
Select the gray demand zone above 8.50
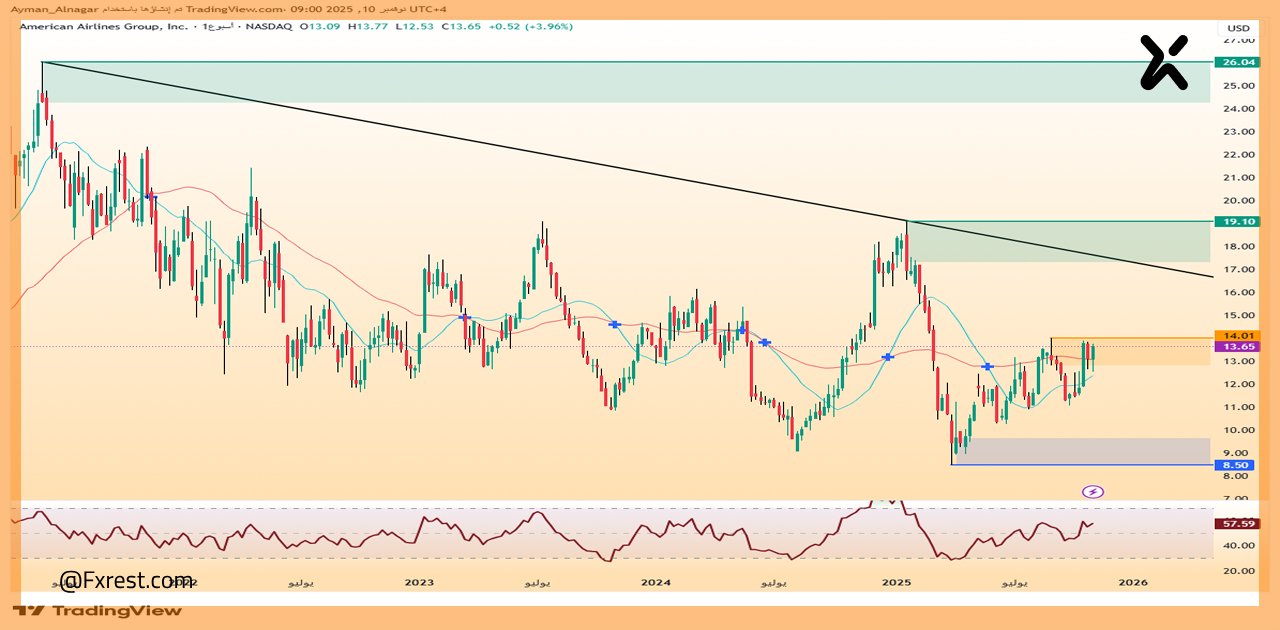tap(1080, 451)
